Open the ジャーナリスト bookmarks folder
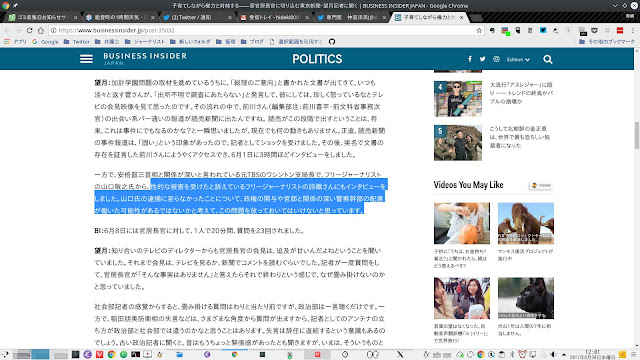 (145, 42)
